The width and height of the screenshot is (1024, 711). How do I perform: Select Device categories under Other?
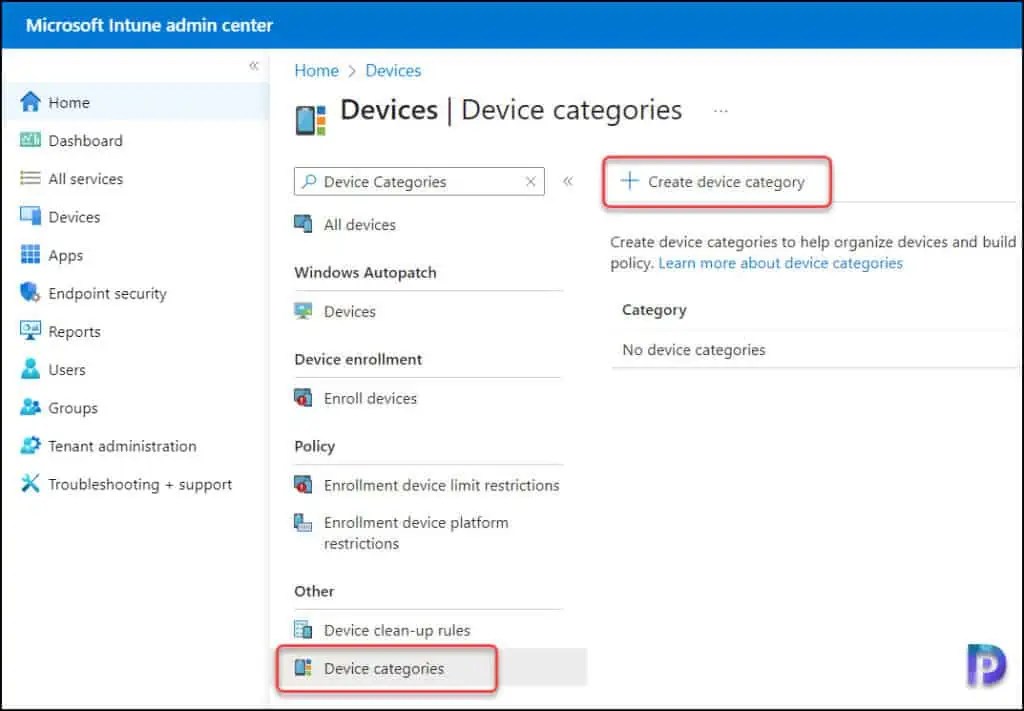(386, 668)
